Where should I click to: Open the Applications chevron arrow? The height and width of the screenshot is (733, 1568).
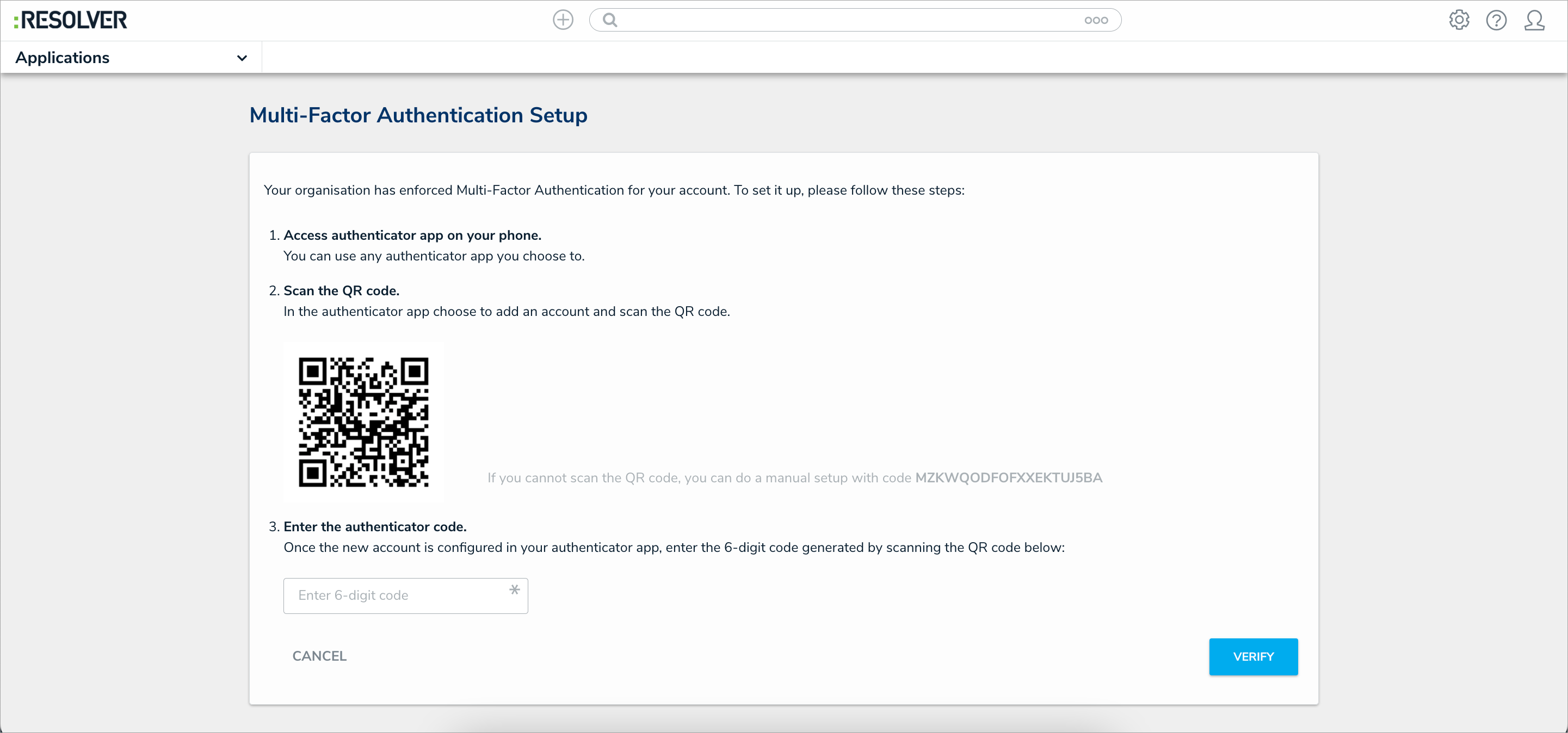[x=242, y=58]
